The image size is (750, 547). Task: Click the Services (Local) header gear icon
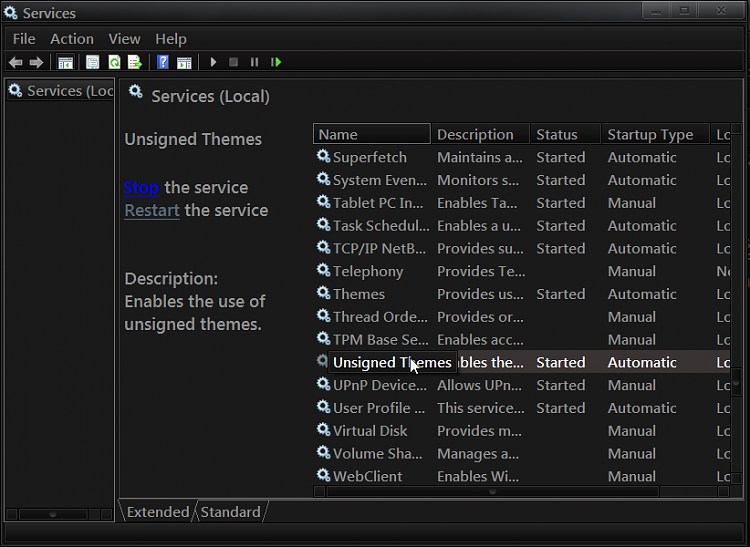[136, 91]
